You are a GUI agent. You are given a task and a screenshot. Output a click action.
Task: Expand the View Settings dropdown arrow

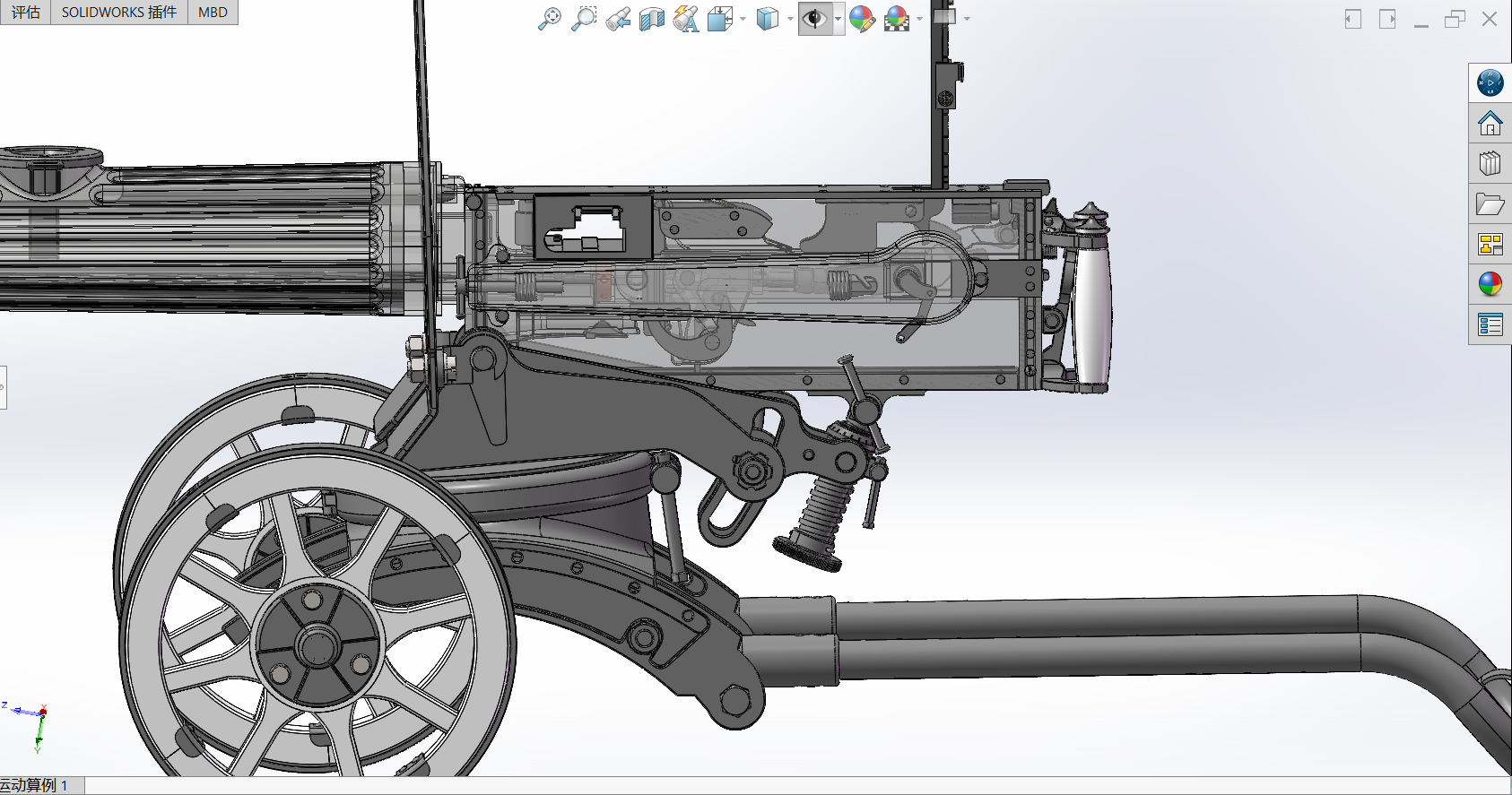tap(967, 19)
